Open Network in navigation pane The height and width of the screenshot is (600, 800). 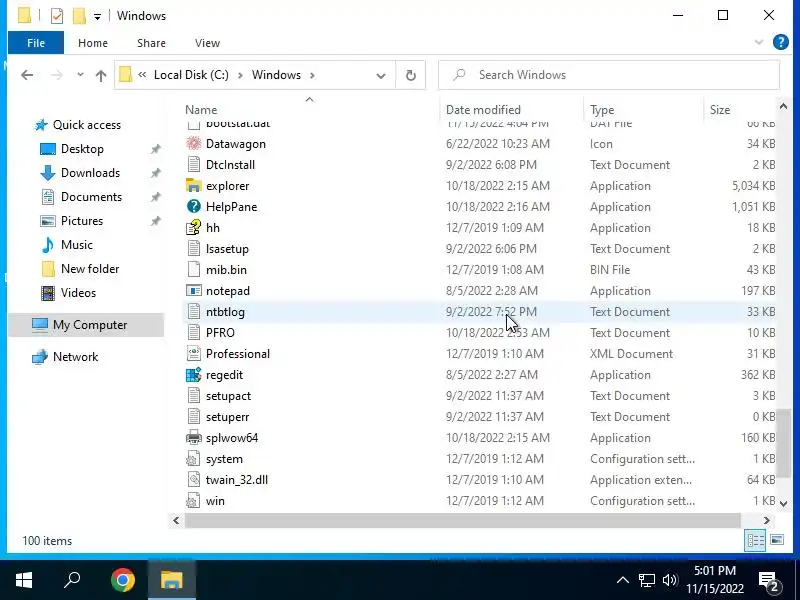pyautogui.click(x=75, y=357)
